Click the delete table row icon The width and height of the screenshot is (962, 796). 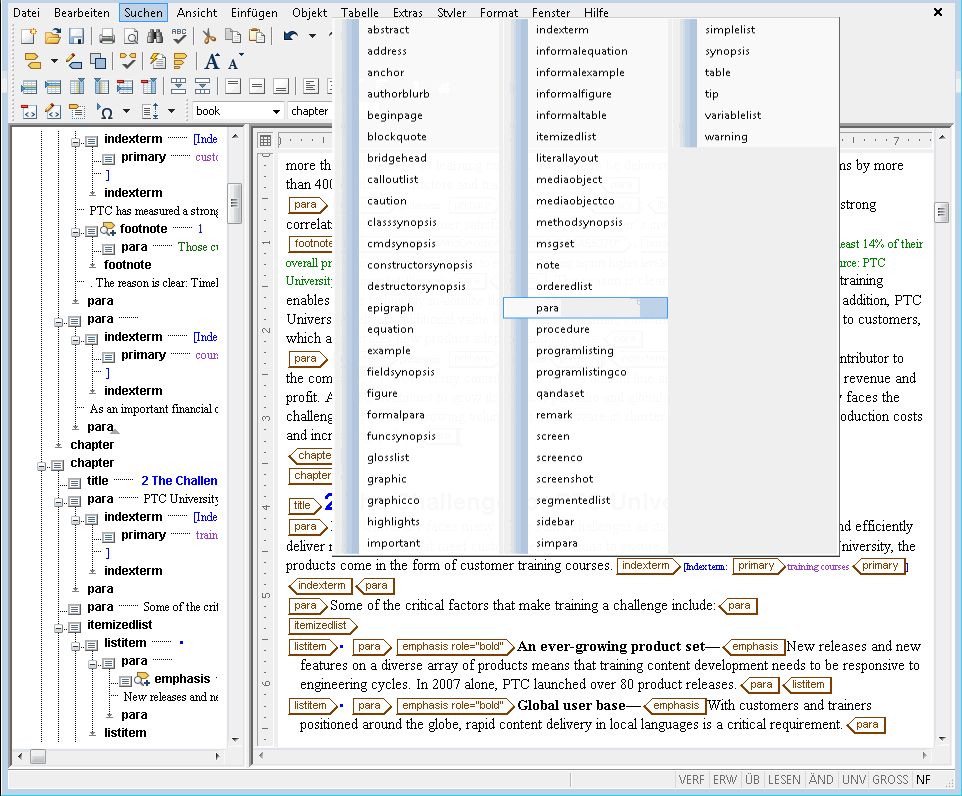click(125, 87)
